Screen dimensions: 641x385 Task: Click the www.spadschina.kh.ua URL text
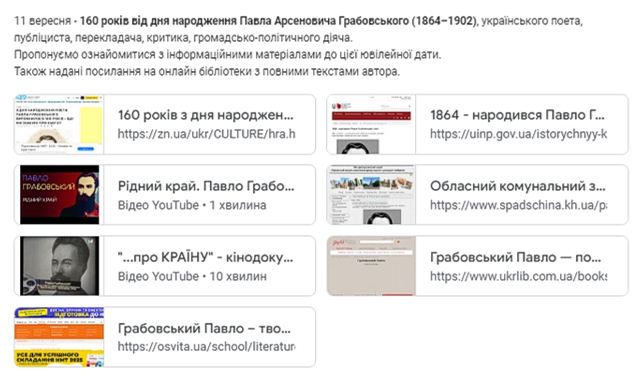(x=518, y=205)
